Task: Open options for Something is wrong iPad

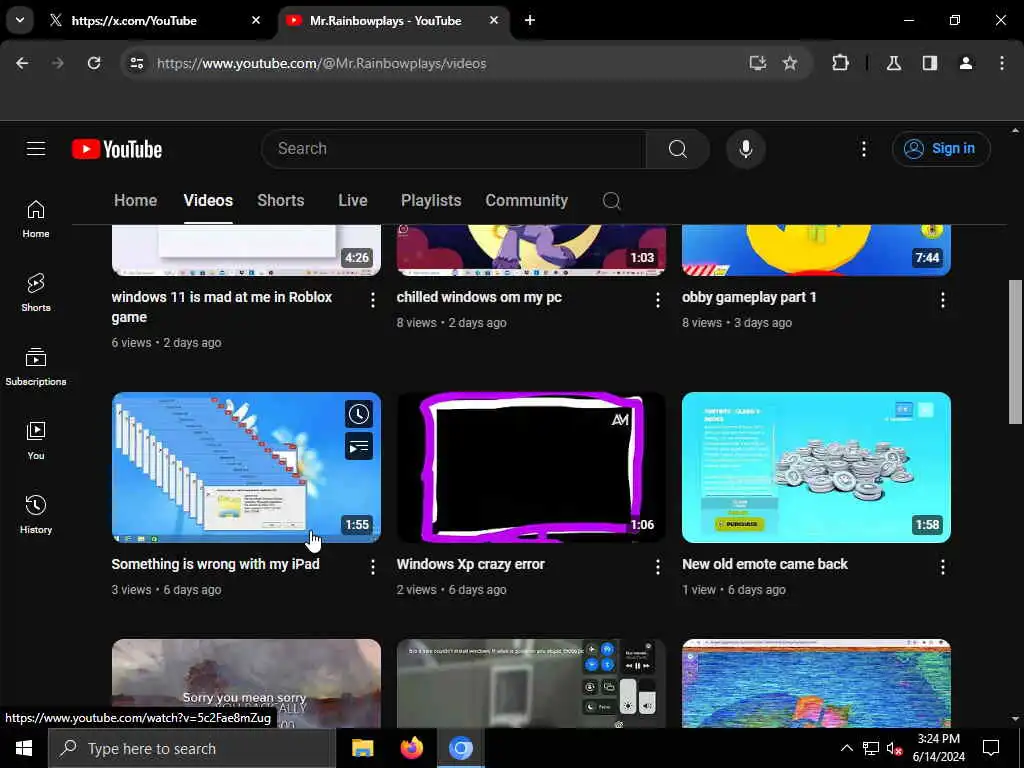Action: 373,567
